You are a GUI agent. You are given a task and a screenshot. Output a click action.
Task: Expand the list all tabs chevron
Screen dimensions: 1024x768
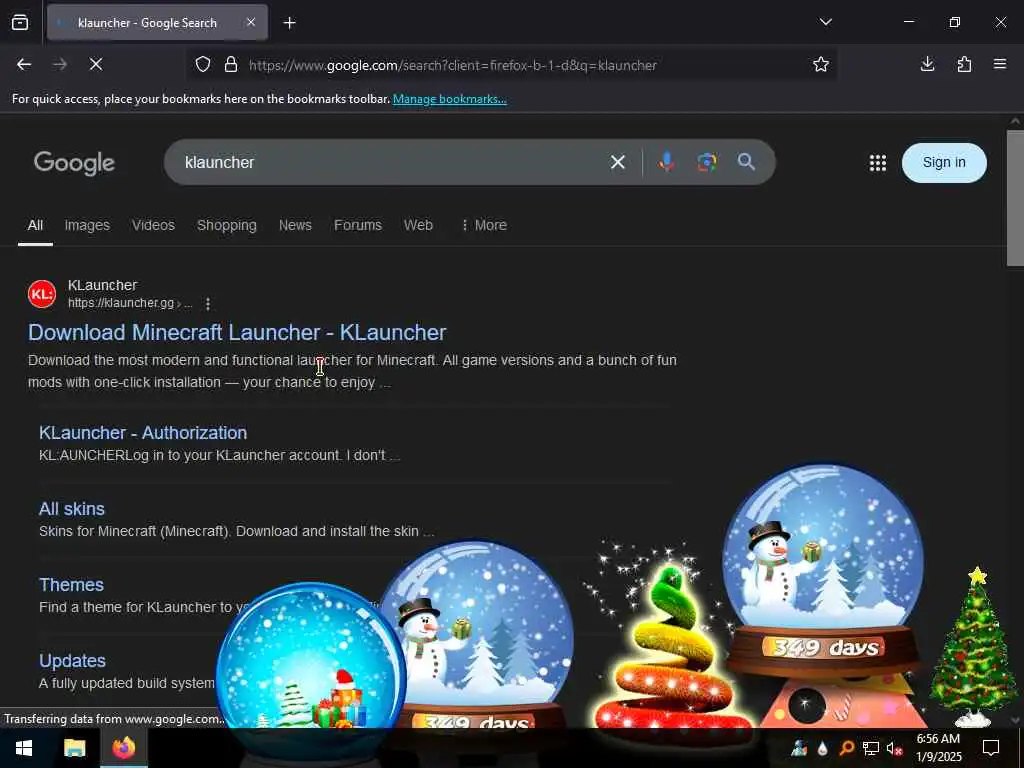click(825, 22)
